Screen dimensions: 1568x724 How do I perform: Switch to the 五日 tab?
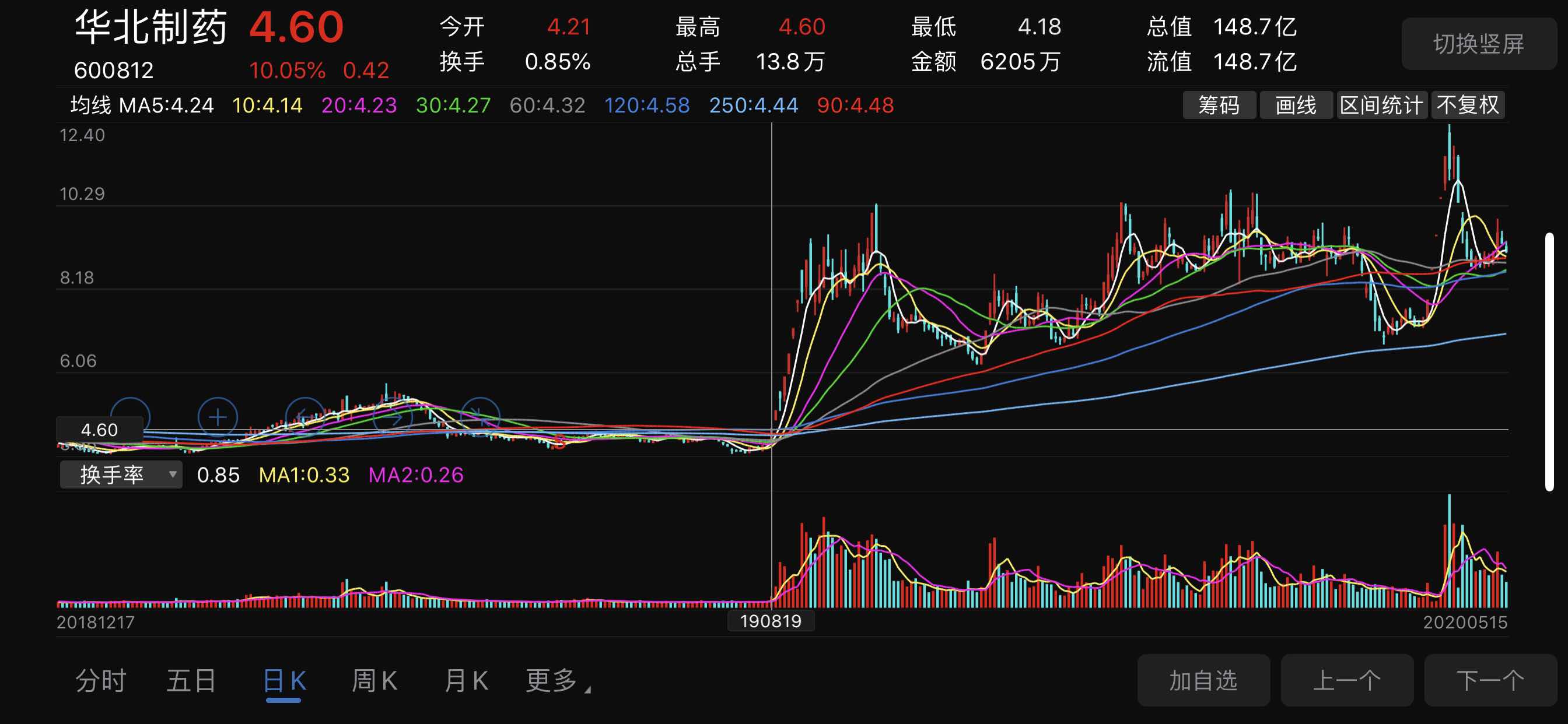point(192,681)
